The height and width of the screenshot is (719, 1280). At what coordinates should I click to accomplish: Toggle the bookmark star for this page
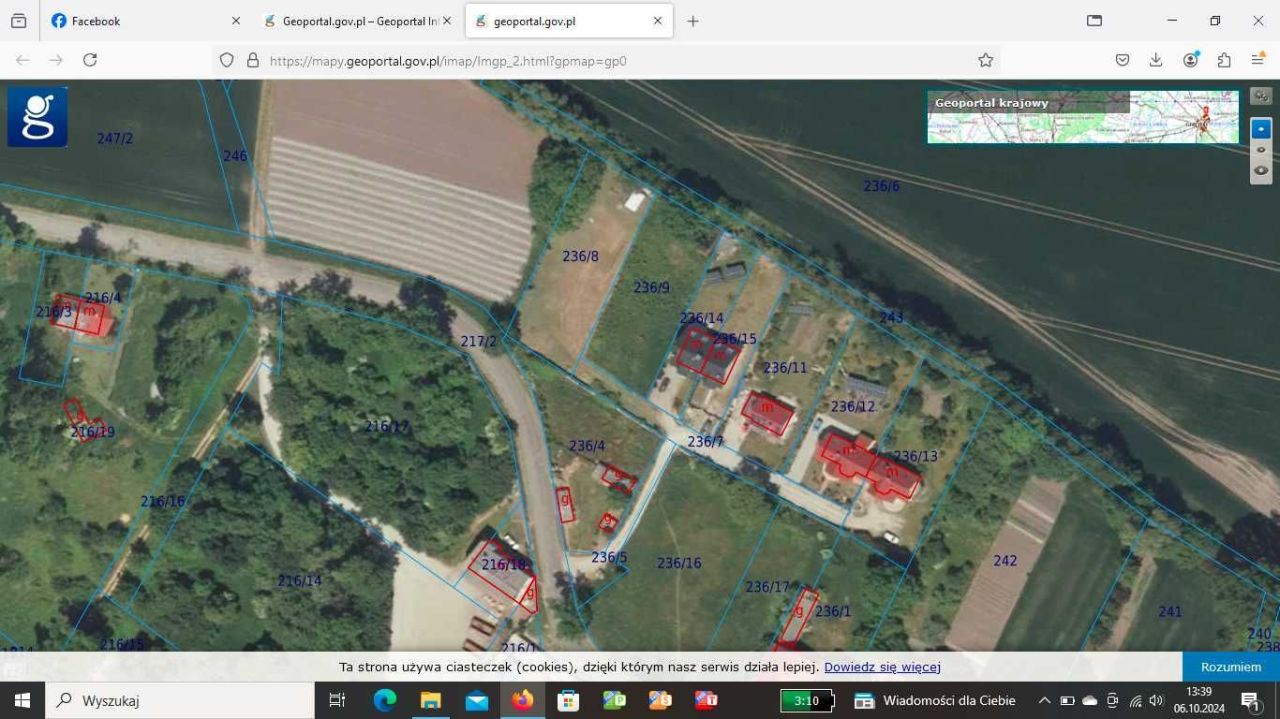coord(985,60)
